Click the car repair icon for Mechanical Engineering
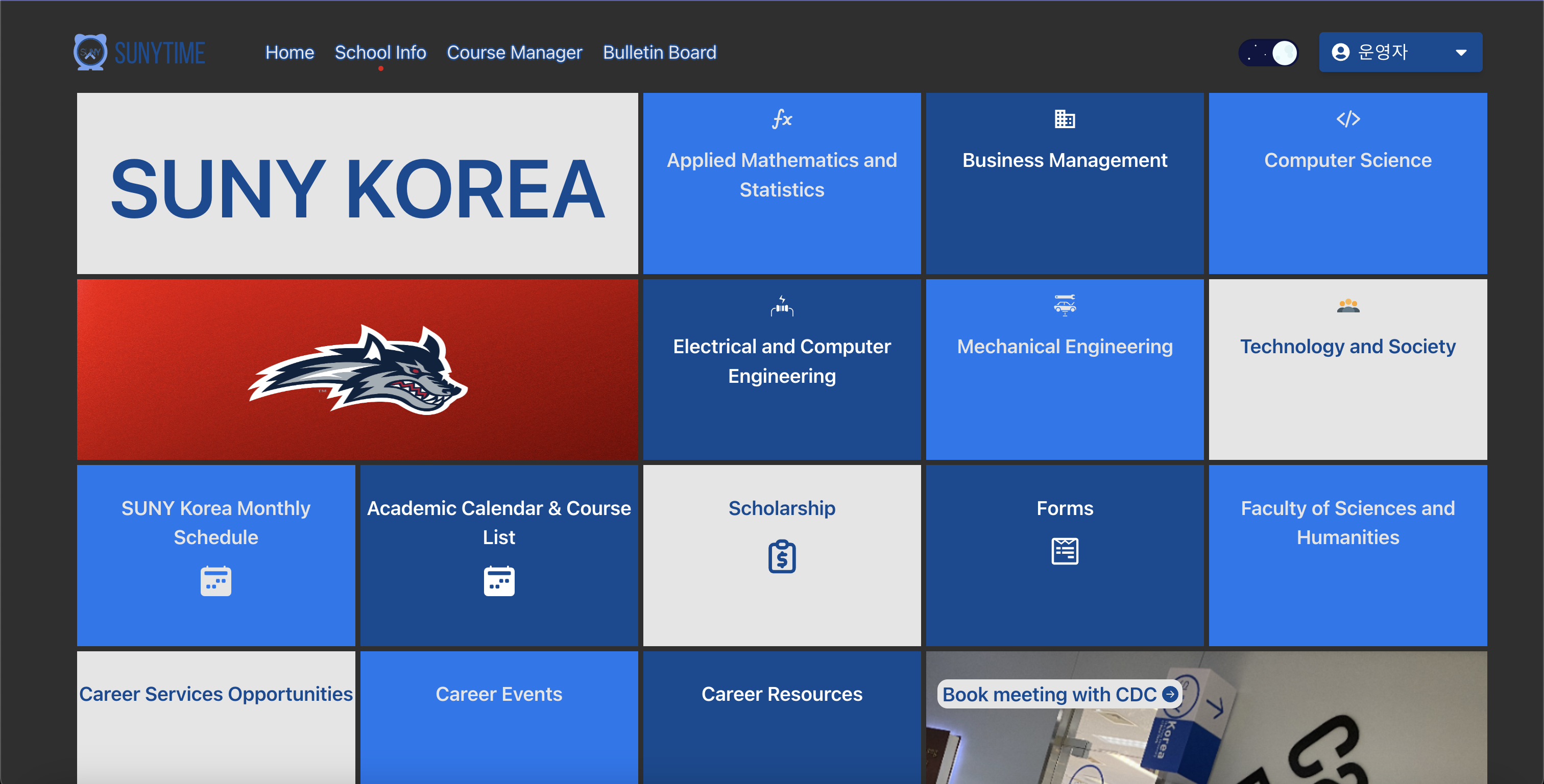 [1065, 305]
